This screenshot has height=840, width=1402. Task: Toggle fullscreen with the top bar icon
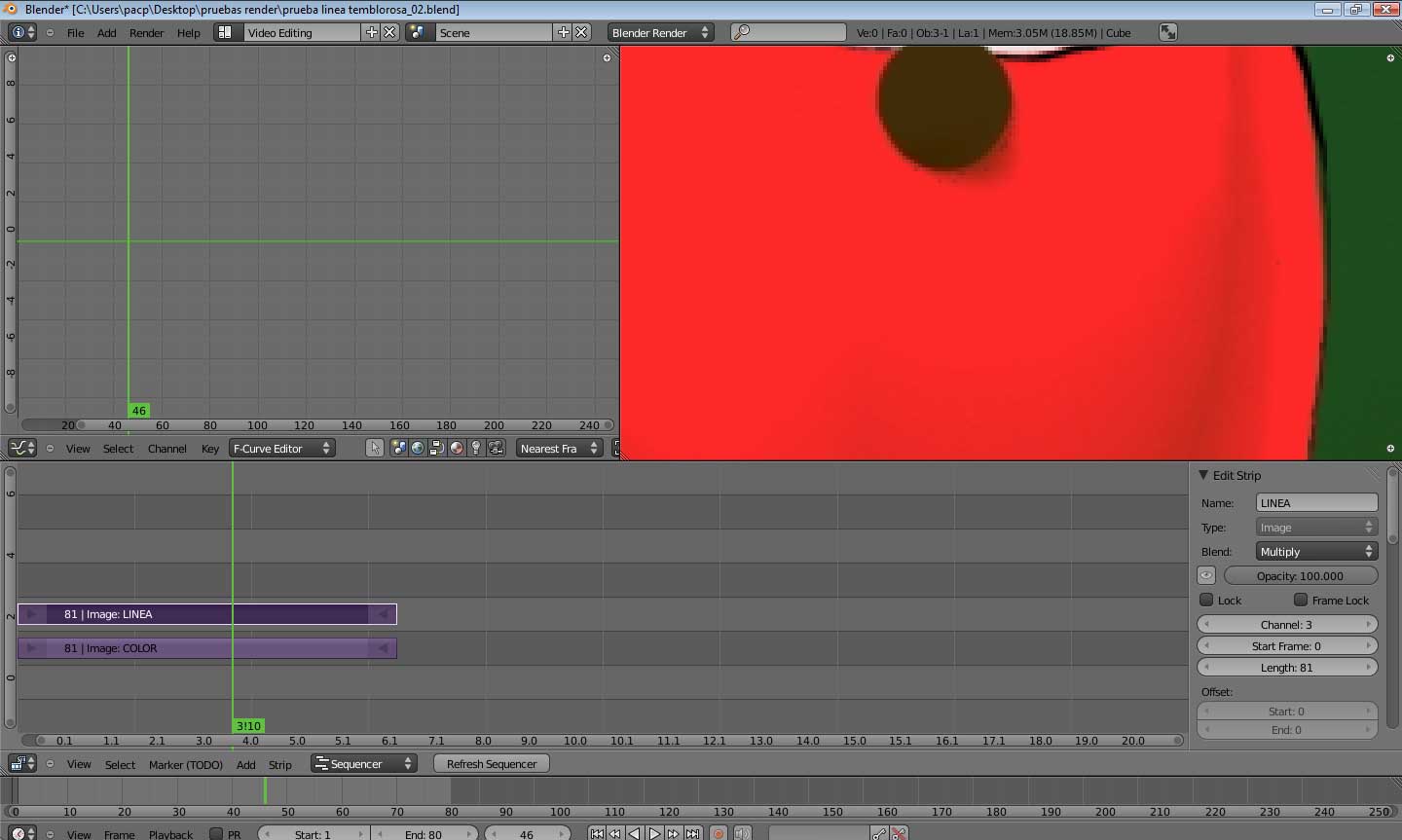pyautogui.click(x=1167, y=32)
